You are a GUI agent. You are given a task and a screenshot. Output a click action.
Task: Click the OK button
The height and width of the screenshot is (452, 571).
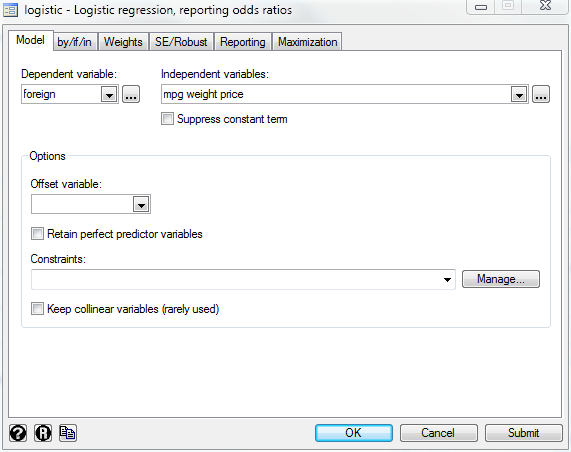click(354, 433)
